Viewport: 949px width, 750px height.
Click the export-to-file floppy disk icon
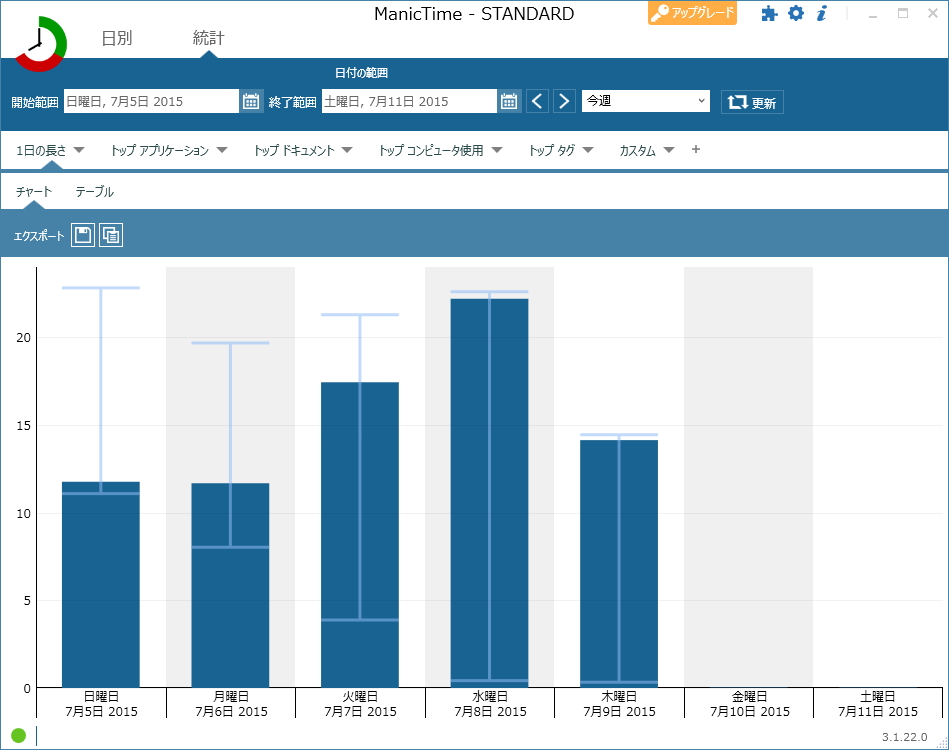click(82, 234)
